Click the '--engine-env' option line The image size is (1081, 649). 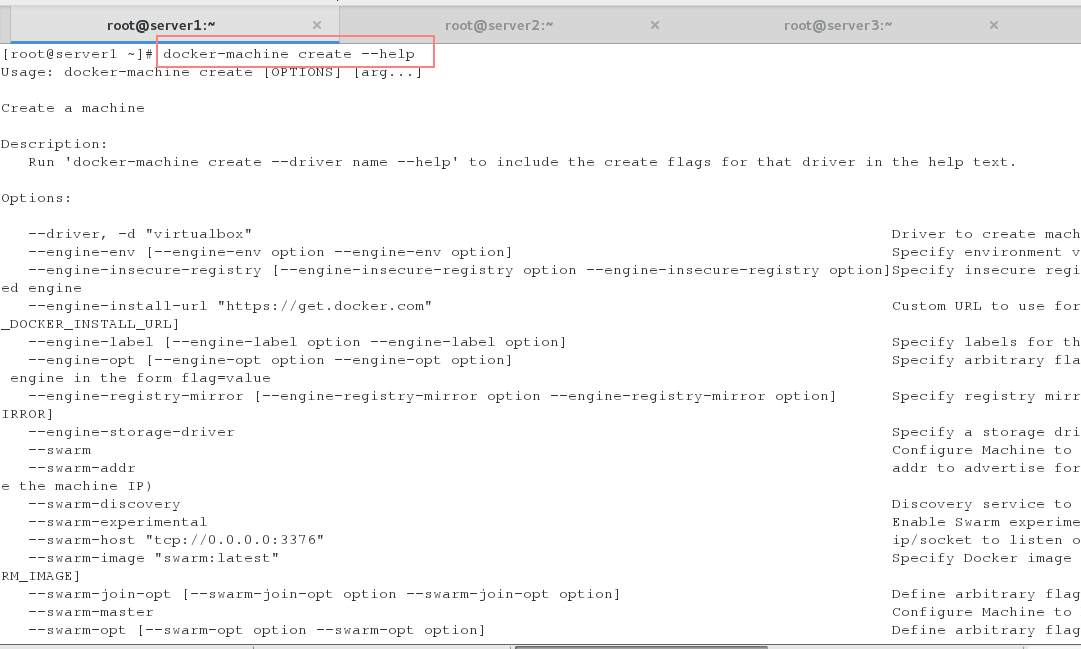(270, 252)
